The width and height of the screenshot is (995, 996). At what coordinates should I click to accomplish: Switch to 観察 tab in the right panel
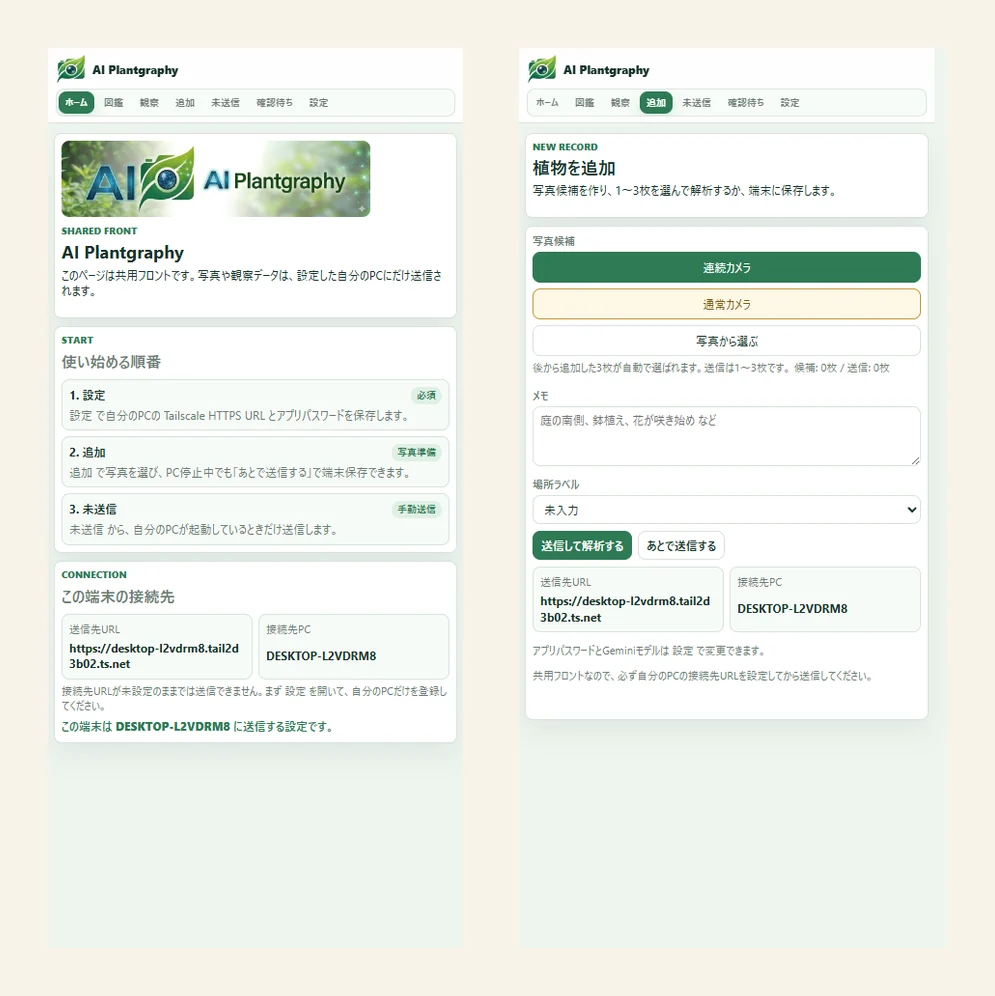click(x=620, y=102)
